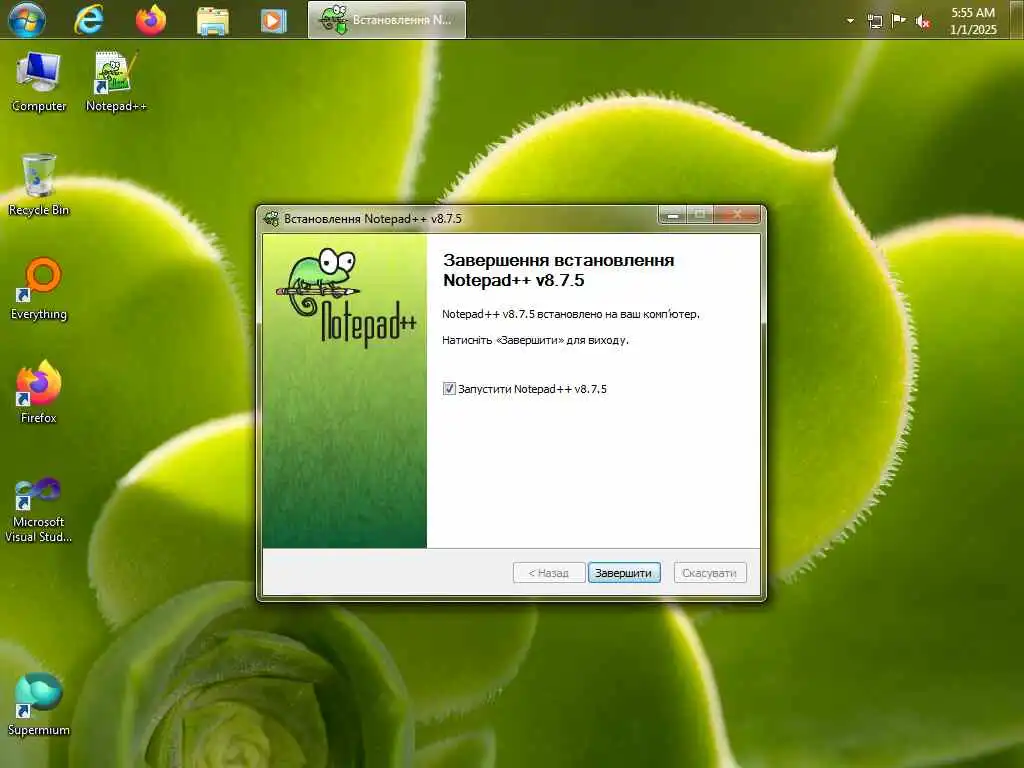Select the Everything desktop shortcut
Image resolution: width=1024 pixels, height=768 pixels.
click(x=39, y=289)
